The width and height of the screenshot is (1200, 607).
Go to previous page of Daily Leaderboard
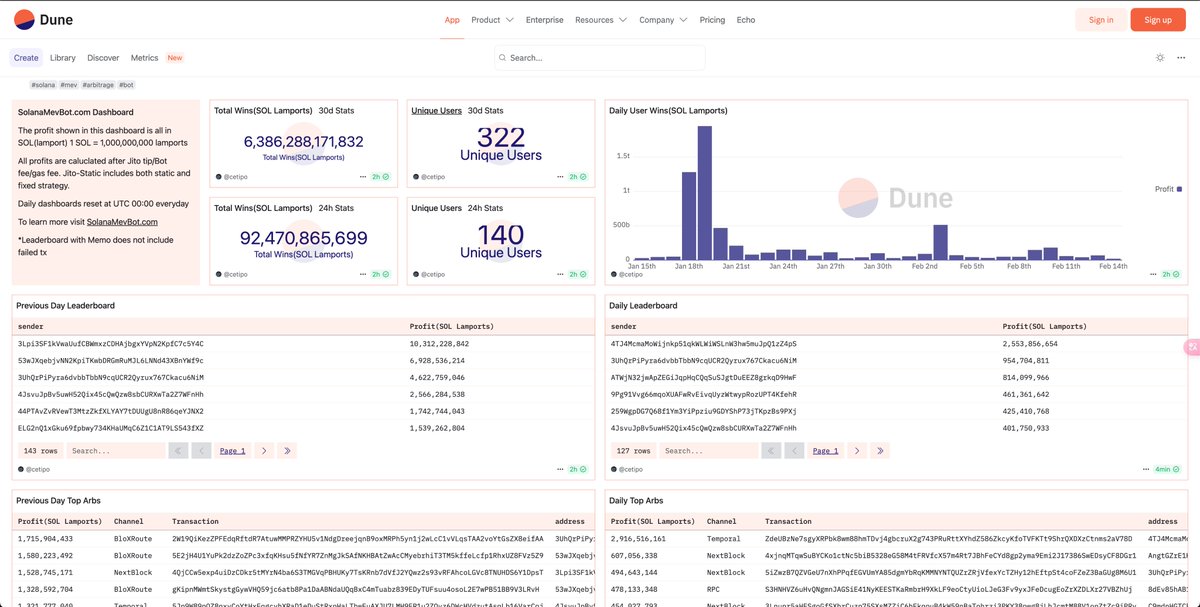[x=795, y=451]
